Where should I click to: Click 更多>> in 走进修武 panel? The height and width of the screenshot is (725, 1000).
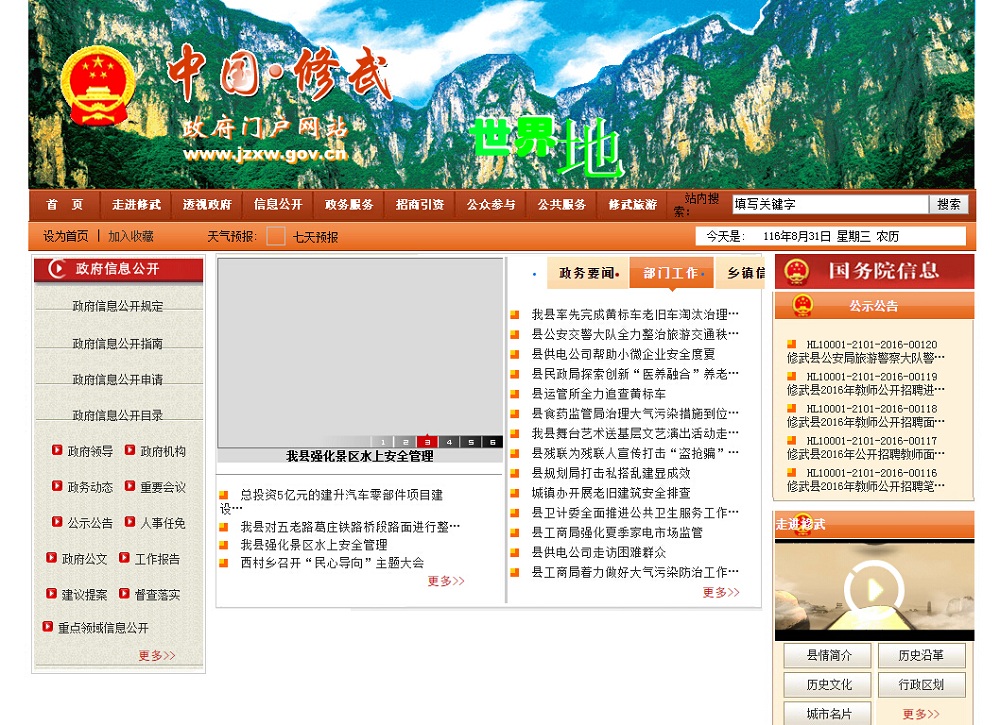coord(921,714)
